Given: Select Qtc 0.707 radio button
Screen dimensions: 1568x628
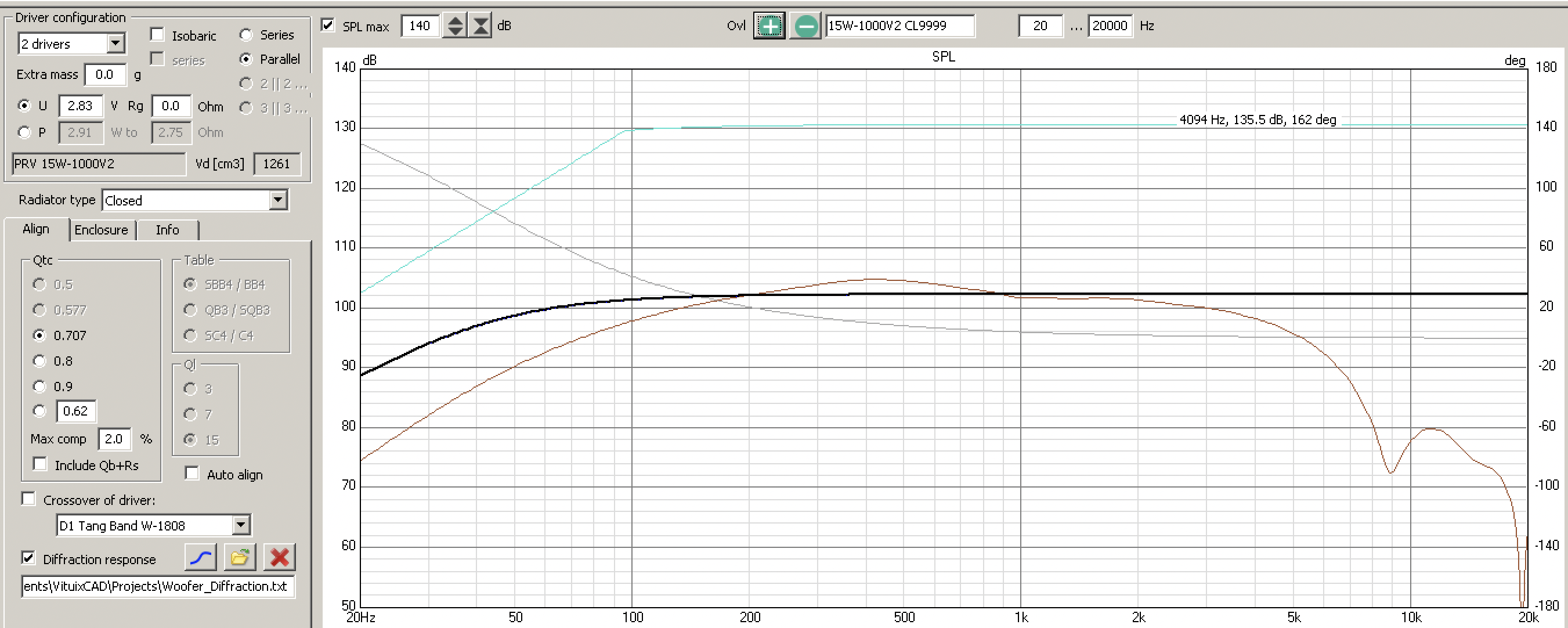Looking at the screenshot, I should tap(39, 335).
